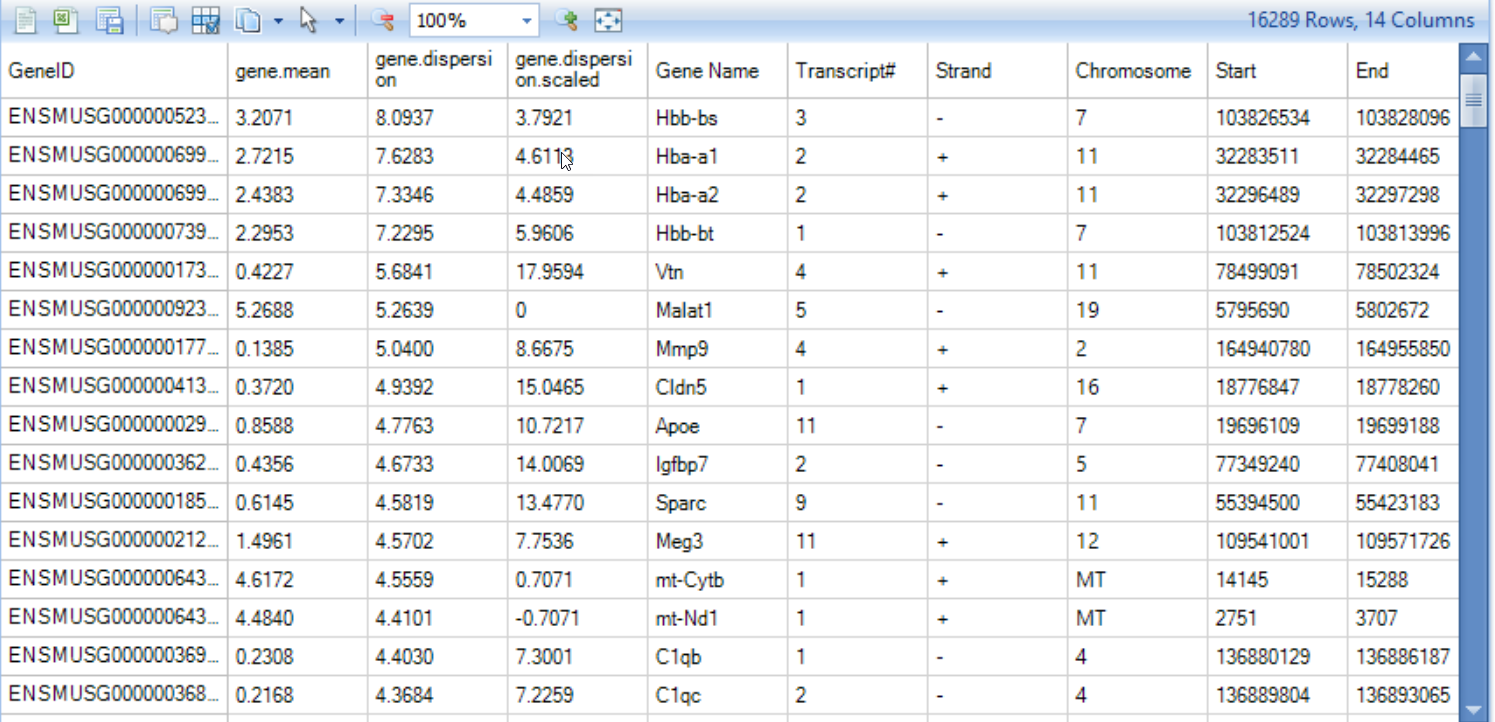This screenshot has width=1495, height=722.
Task: Select the Apoe gene name cell
Action: 717,426
